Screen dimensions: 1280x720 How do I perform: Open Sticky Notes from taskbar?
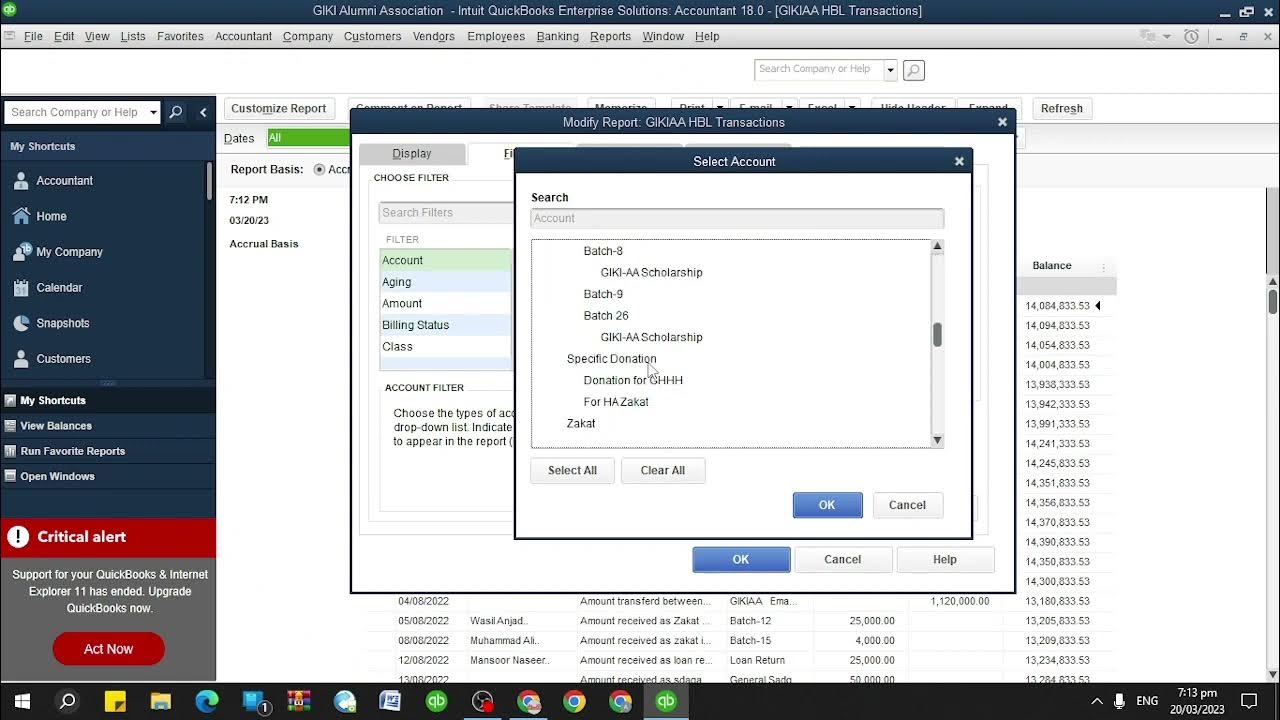click(114, 701)
